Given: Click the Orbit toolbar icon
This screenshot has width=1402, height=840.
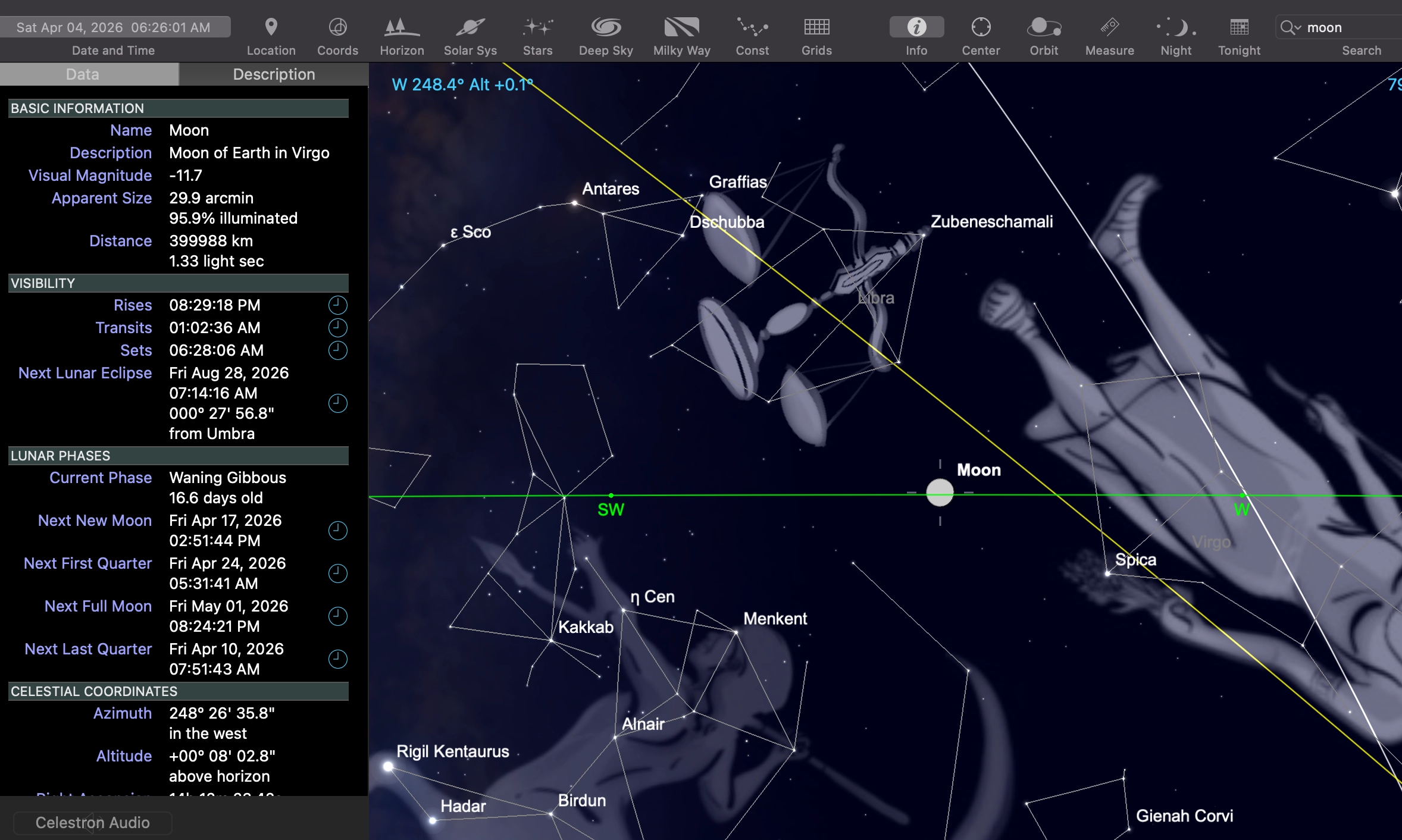Looking at the screenshot, I should click(x=1044, y=27).
